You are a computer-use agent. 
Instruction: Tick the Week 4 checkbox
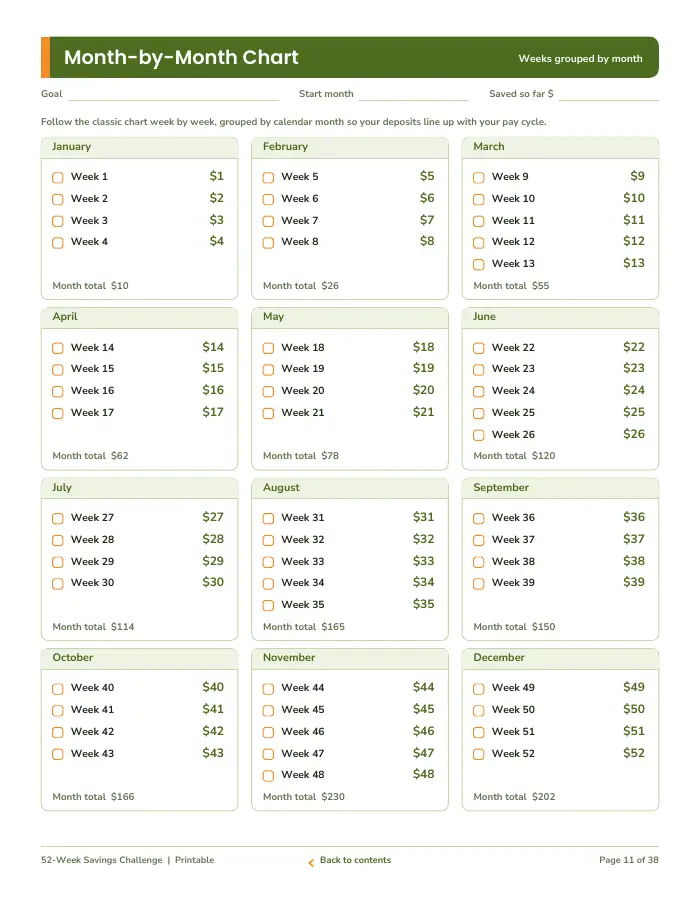(x=58, y=243)
